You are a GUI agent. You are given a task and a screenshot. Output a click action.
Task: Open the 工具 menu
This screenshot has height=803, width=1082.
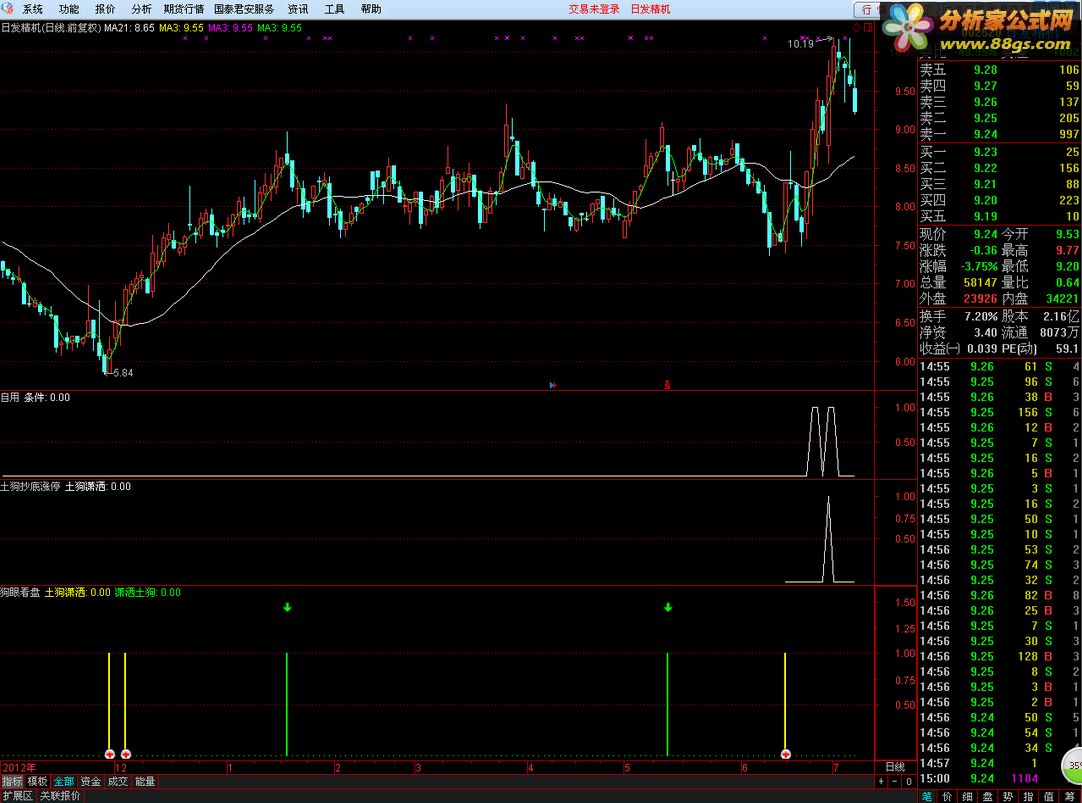click(335, 9)
